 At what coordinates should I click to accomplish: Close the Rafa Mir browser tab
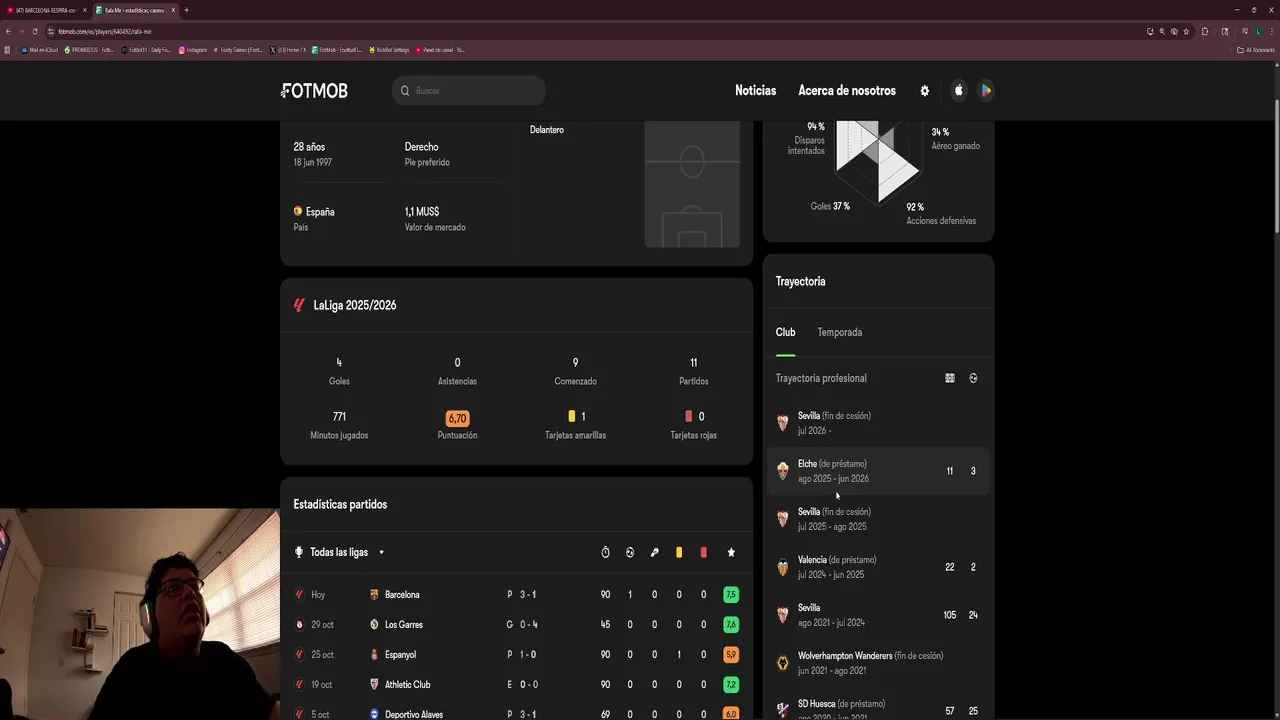click(x=173, y=10)
